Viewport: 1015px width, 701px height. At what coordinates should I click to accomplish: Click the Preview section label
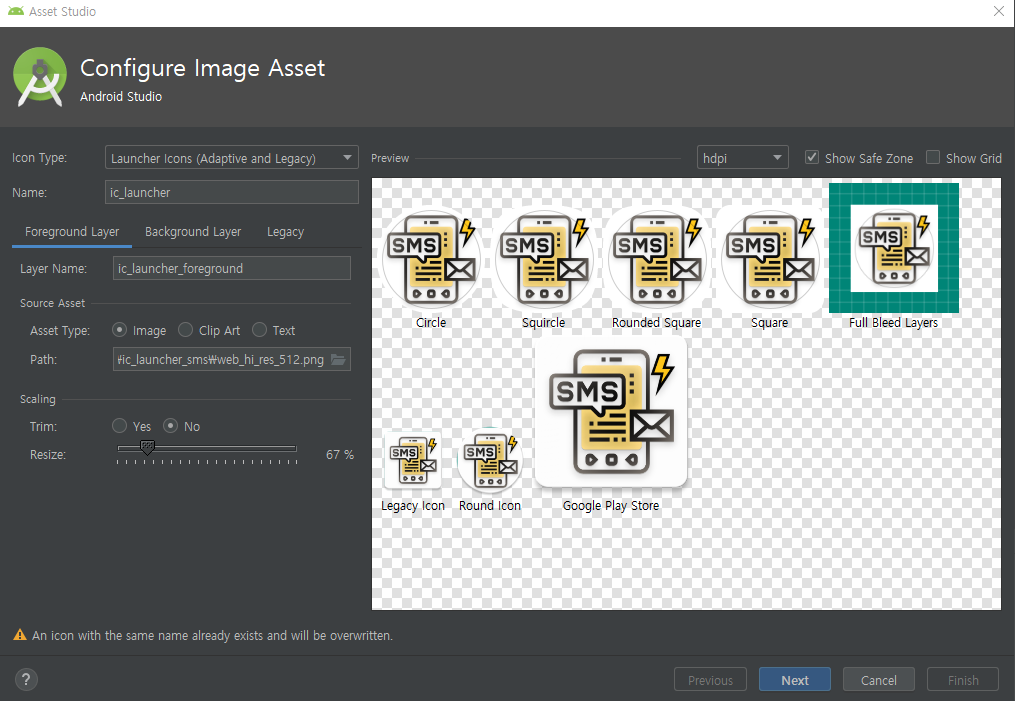tap(390, 158)
